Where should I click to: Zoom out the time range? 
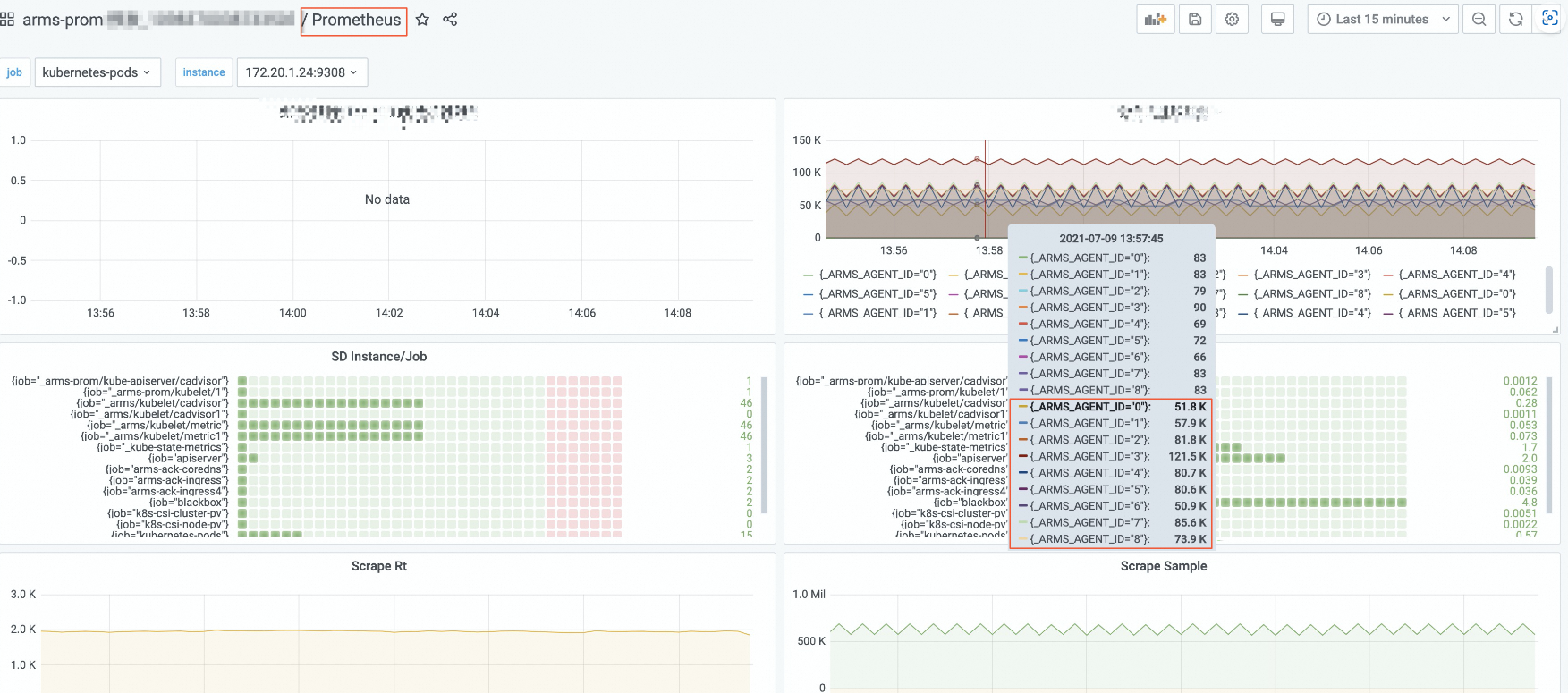1479,20
